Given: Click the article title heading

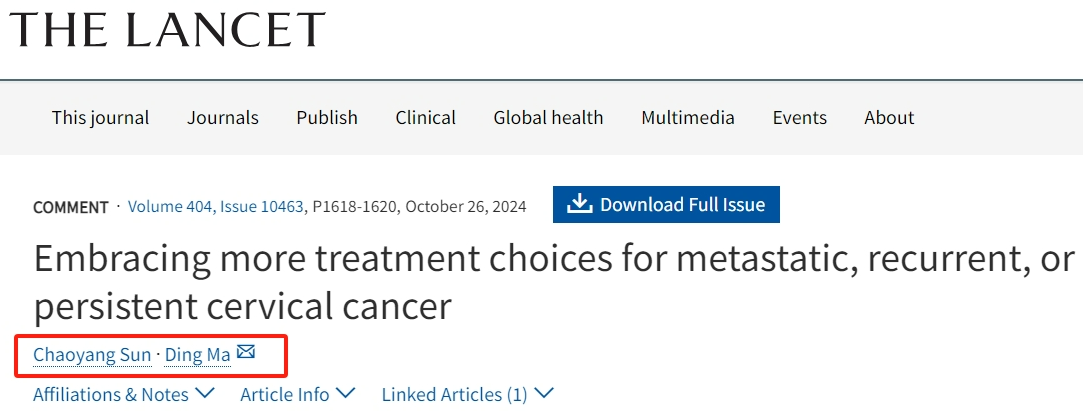Looking at the screenshot, I should (x=540, y=282).
